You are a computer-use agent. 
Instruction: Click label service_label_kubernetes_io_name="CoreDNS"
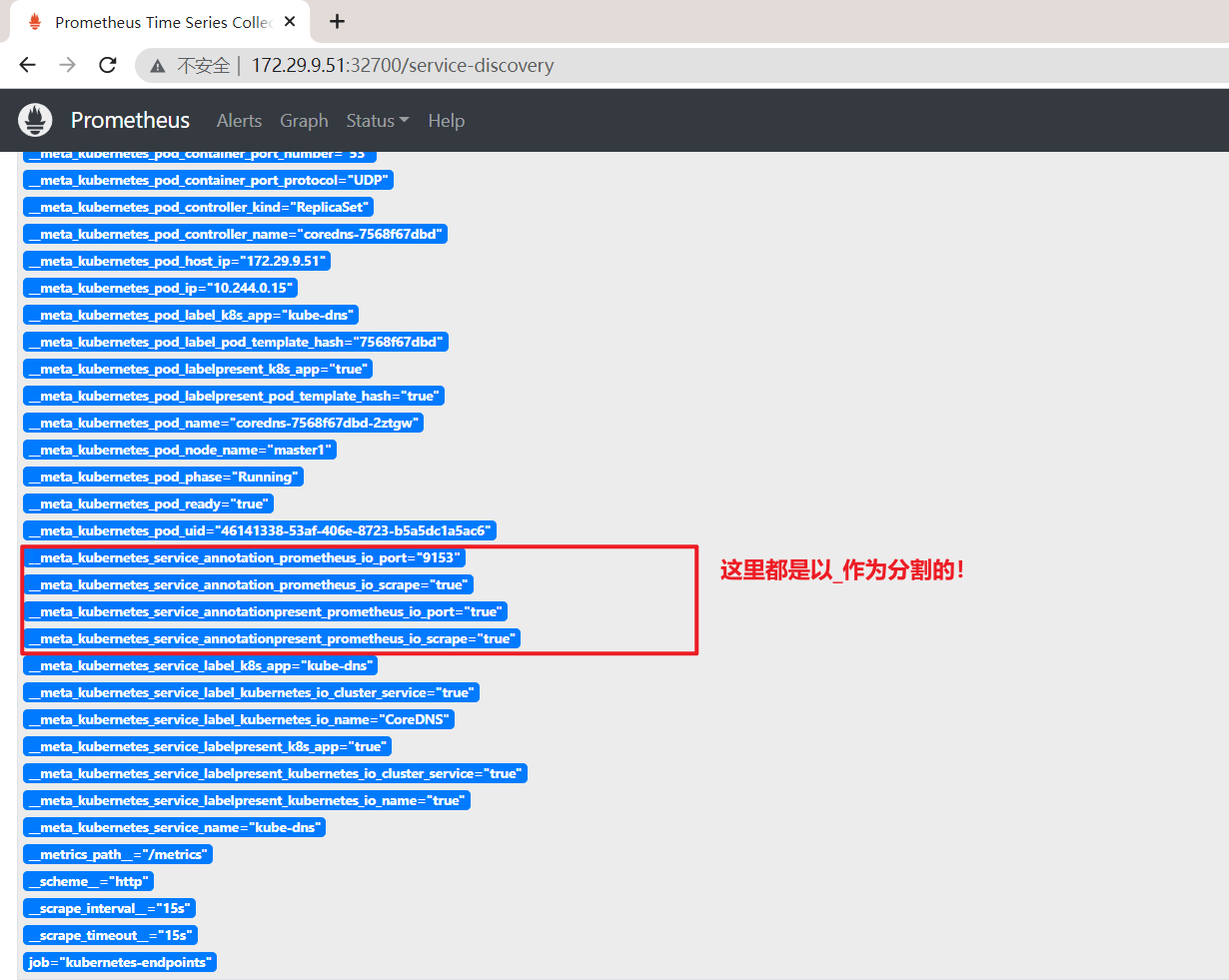pyautogui.click(x=239, y=719)
